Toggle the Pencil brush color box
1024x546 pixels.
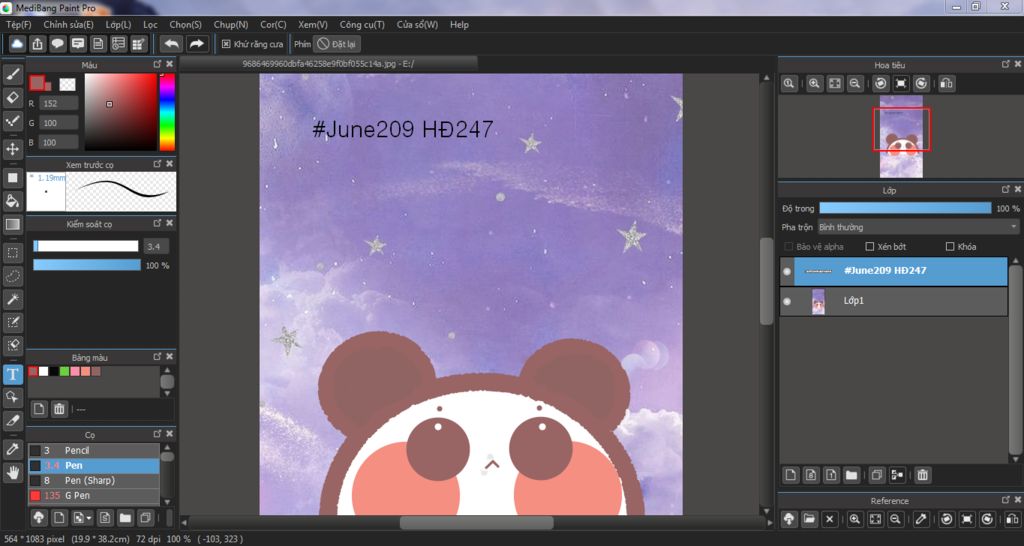[35, 451]
